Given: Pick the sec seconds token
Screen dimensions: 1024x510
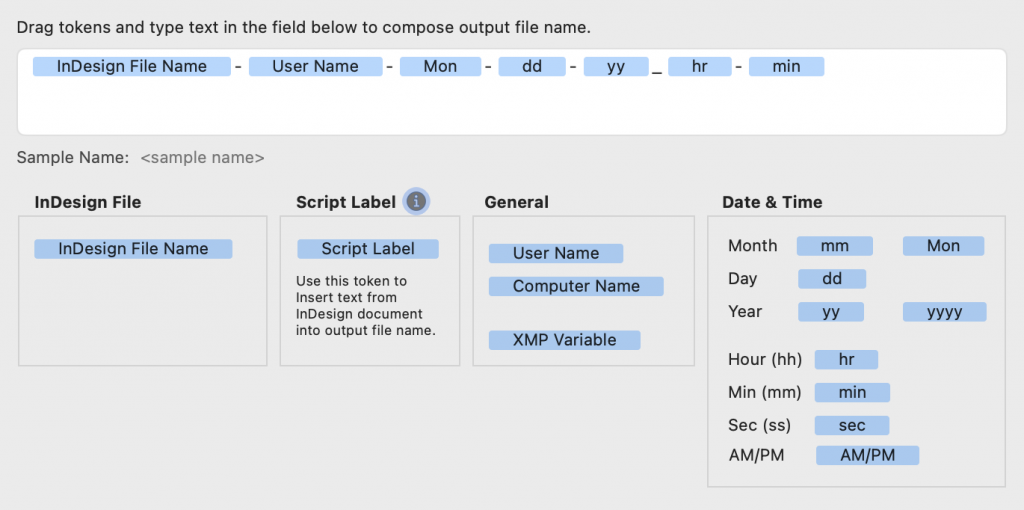Looking at the screenshot, I should (x=852, y=426).
